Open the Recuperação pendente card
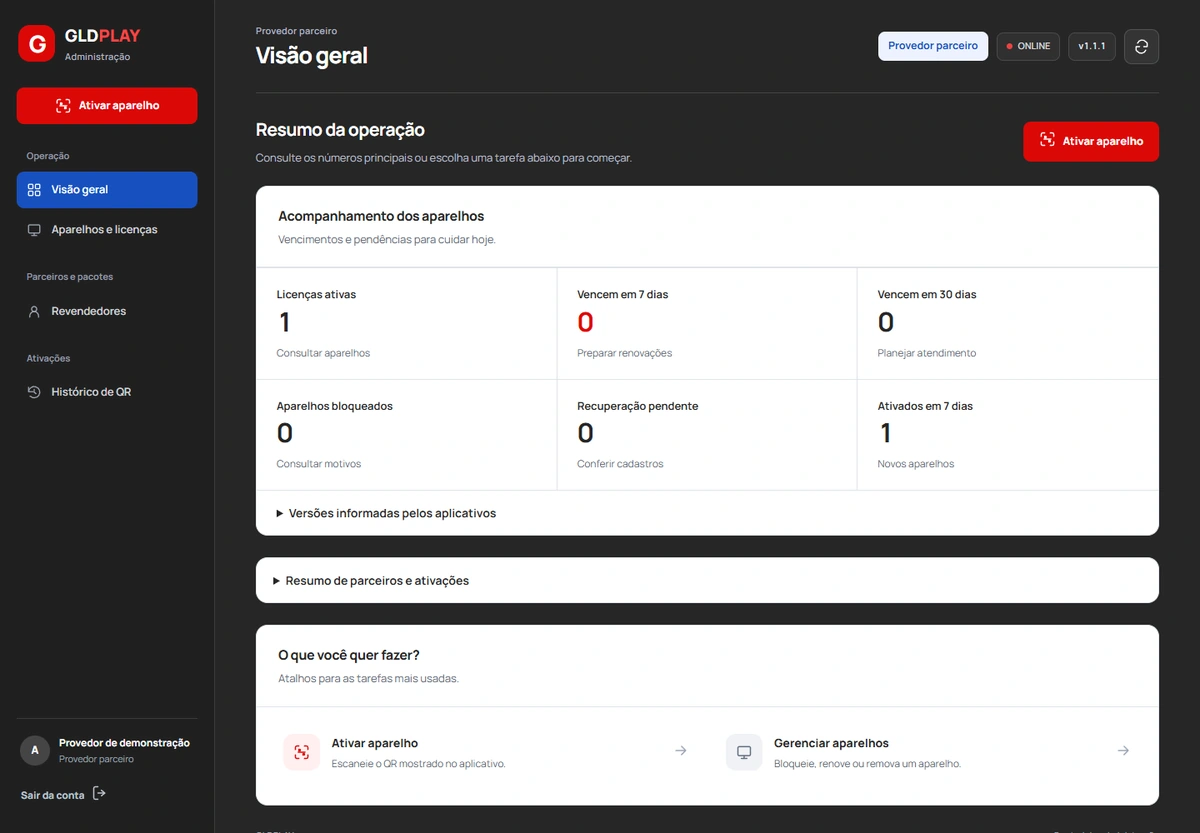The image size is (1200, 833). pos(707,435)
